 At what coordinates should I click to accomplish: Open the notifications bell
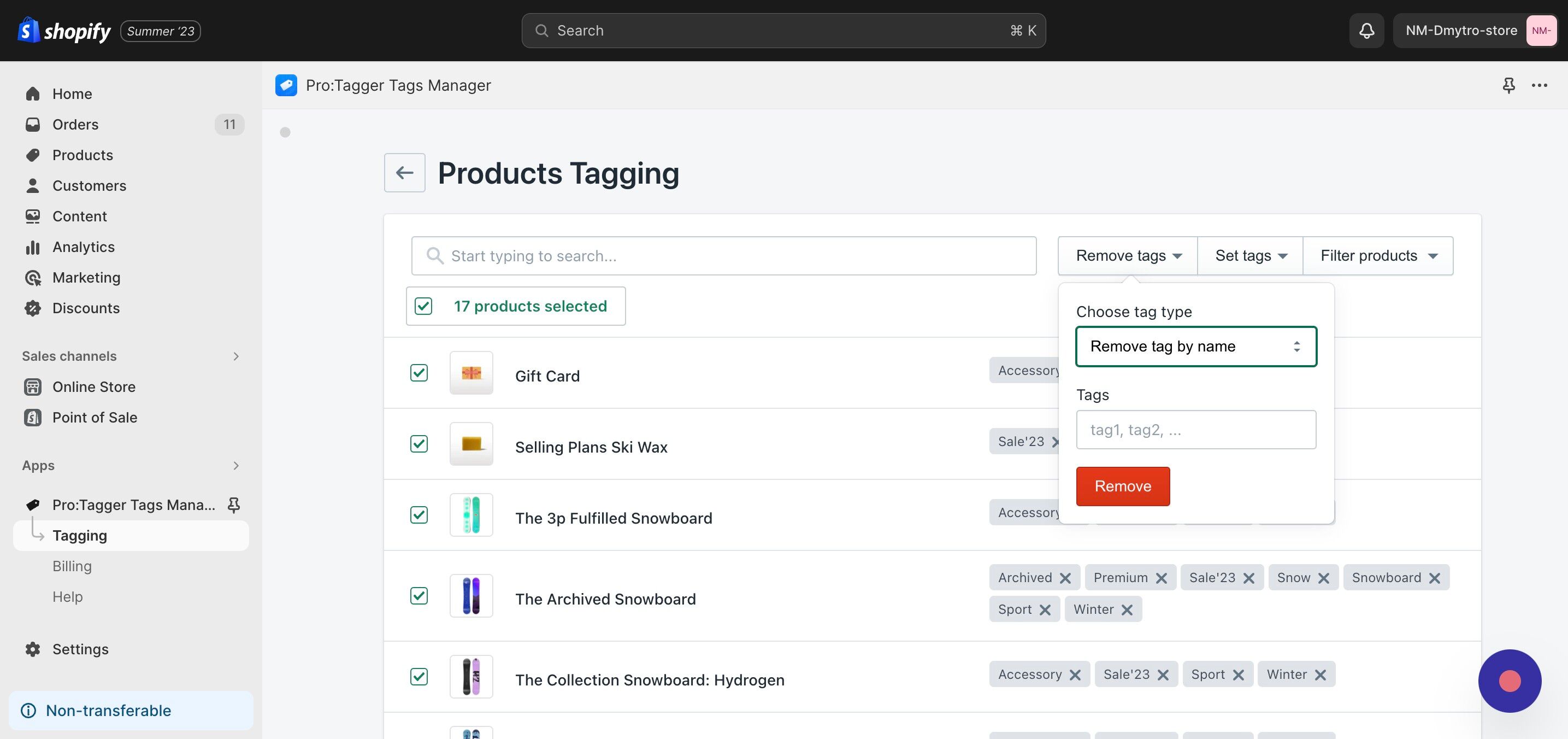click(x=1366, y=31)
